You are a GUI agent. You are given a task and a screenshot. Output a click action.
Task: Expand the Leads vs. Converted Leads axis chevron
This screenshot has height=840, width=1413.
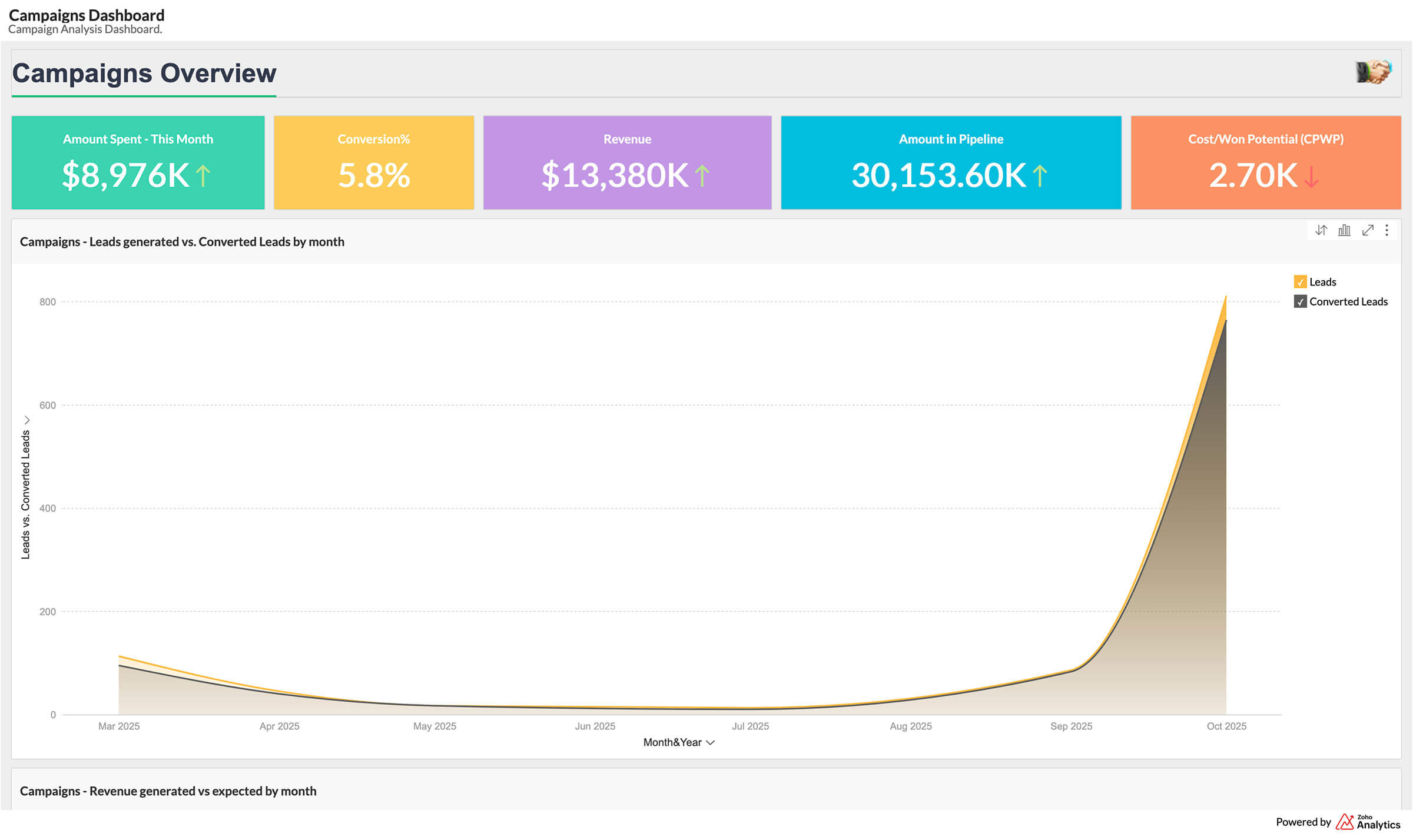pyautogui.click(x=27, y=419)
